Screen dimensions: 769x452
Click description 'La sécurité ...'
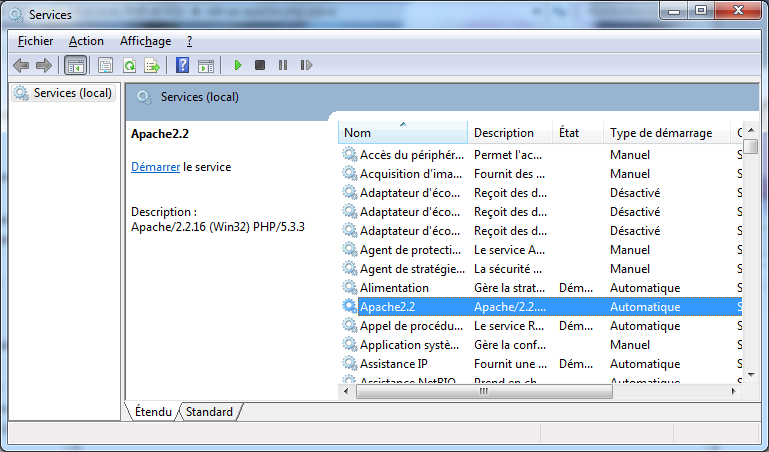point(508,269)
